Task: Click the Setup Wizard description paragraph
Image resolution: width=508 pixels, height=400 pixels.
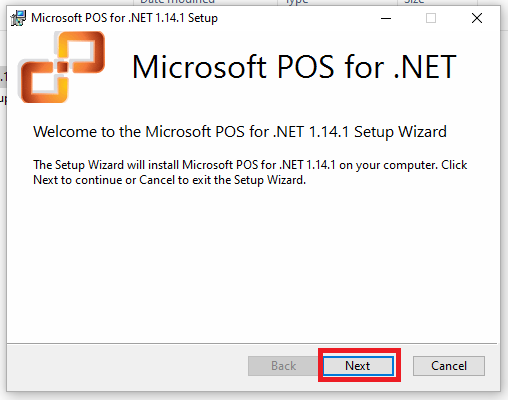Action: [x=250, y=172]
